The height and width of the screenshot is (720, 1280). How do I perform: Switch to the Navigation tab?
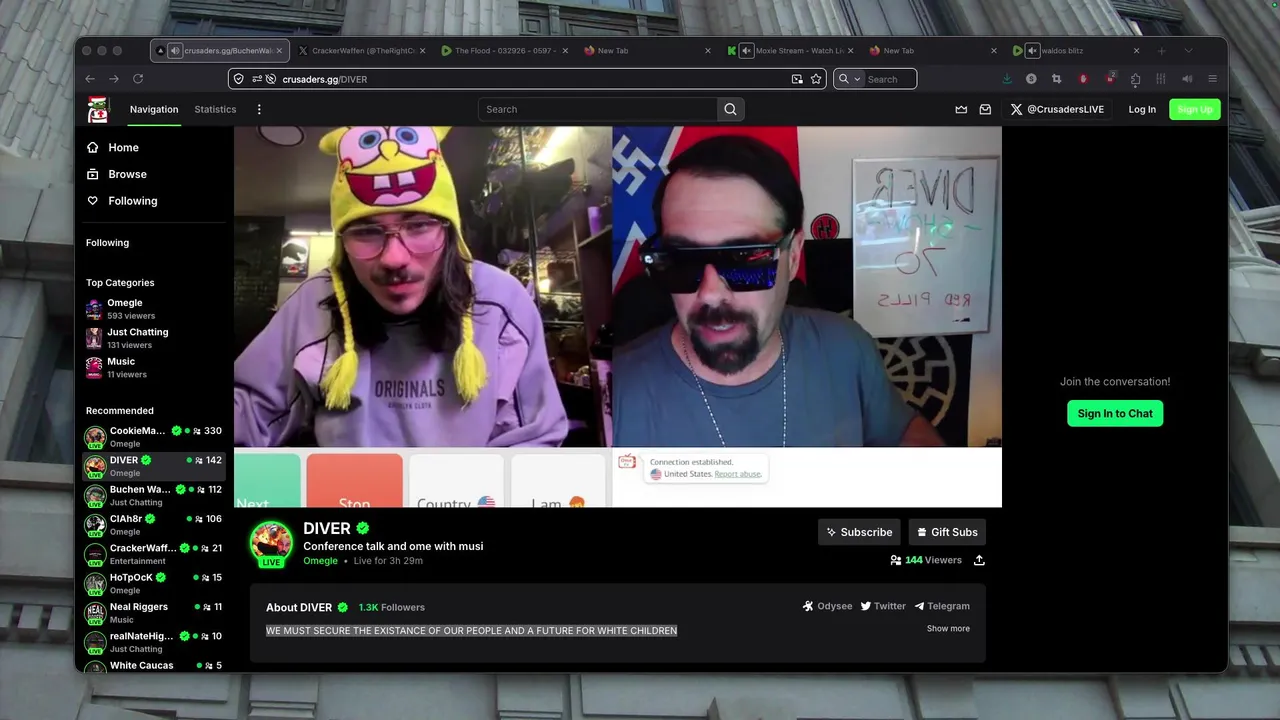point(154,109)
